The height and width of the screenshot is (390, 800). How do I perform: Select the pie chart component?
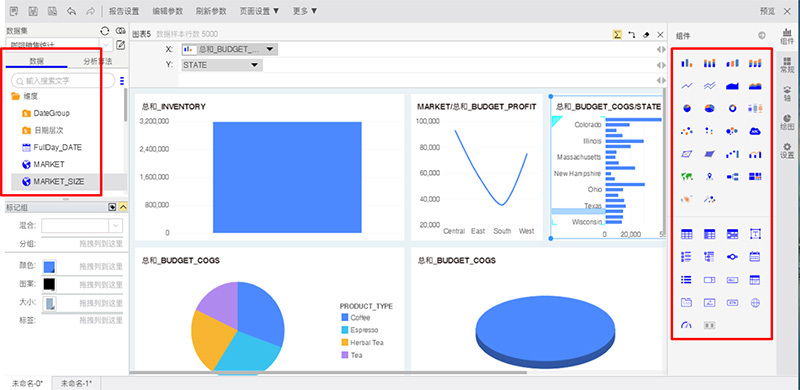click(687, 108)
